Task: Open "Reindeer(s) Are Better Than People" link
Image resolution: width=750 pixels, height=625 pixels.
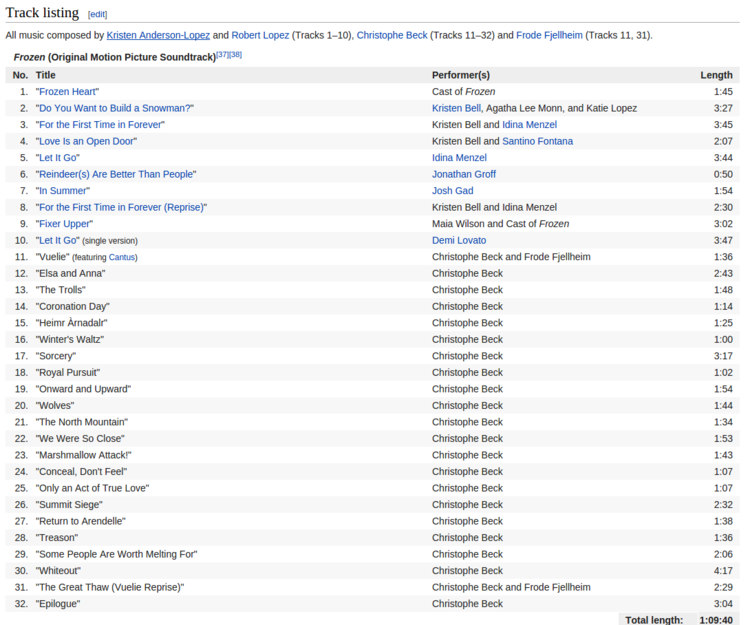Action: [116, 174]
